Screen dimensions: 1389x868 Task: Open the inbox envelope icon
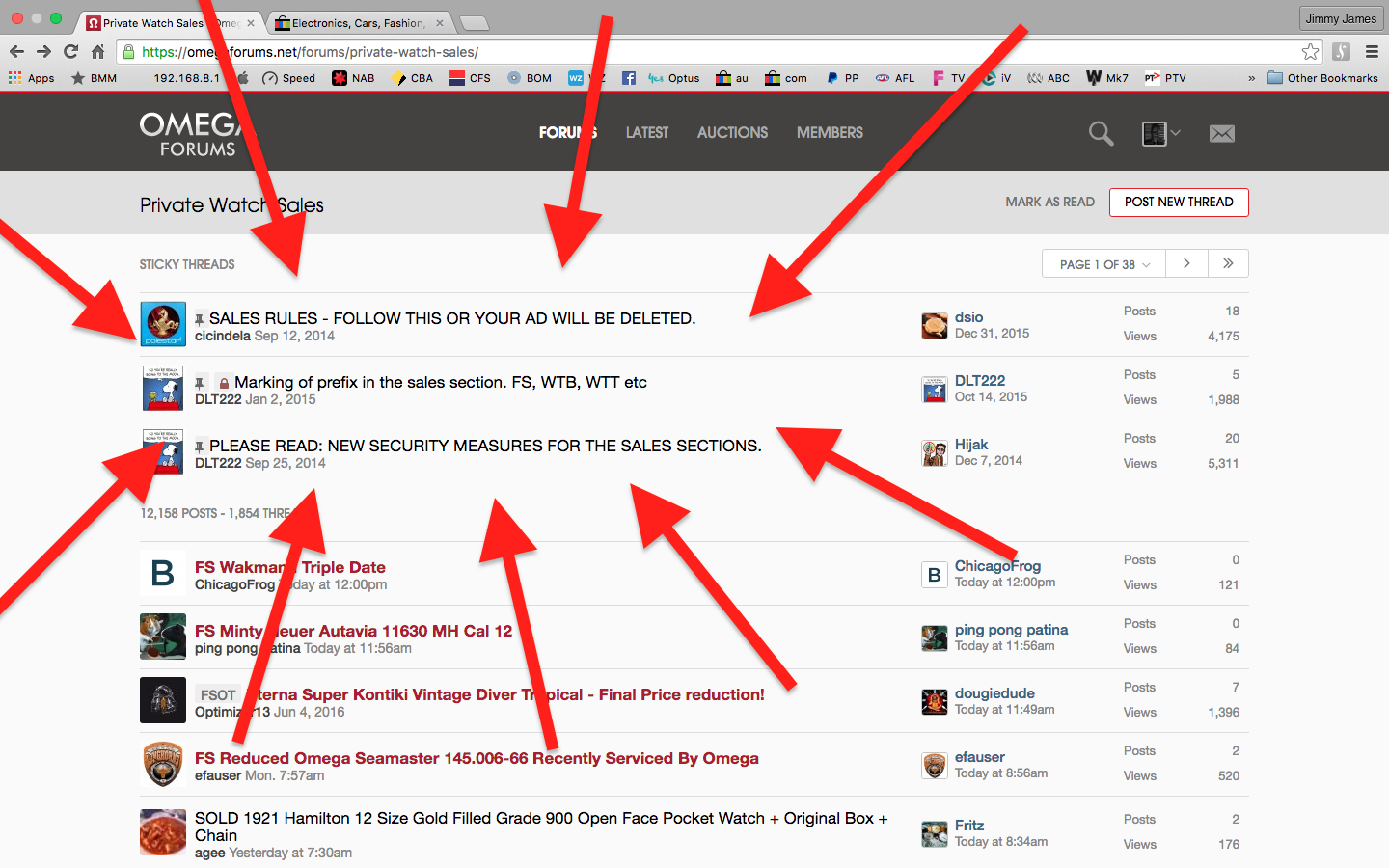pos(1221,134)
